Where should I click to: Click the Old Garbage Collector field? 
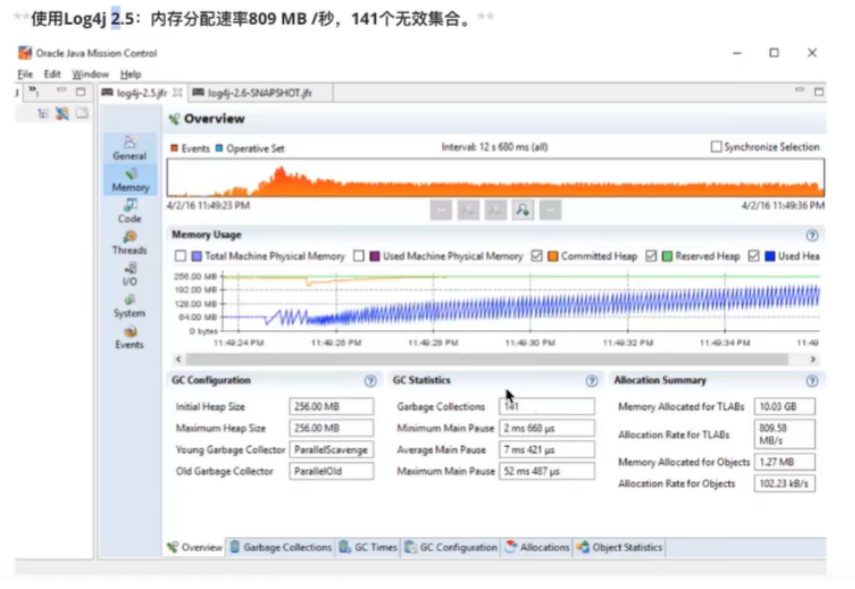(332, 471)
